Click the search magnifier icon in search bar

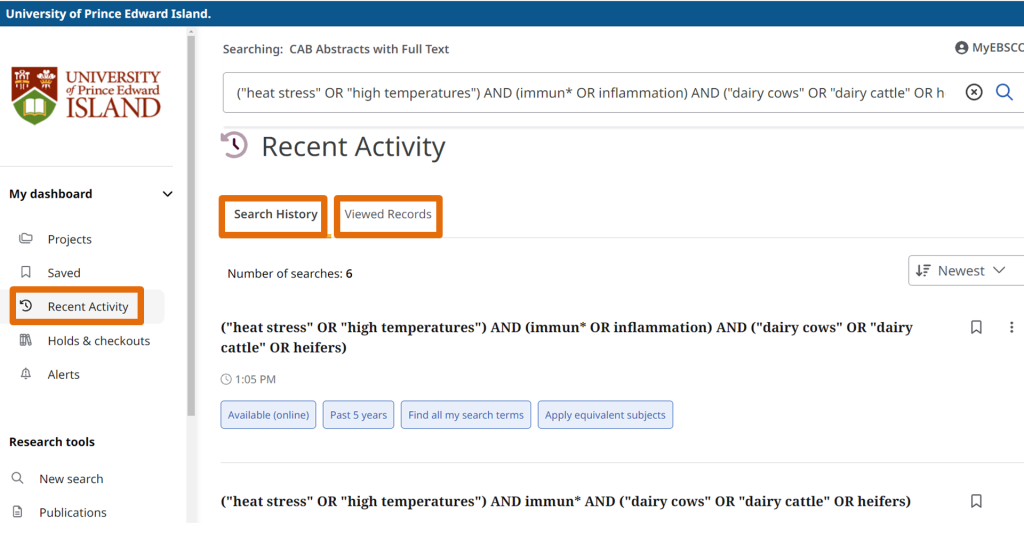[1004, 93]
